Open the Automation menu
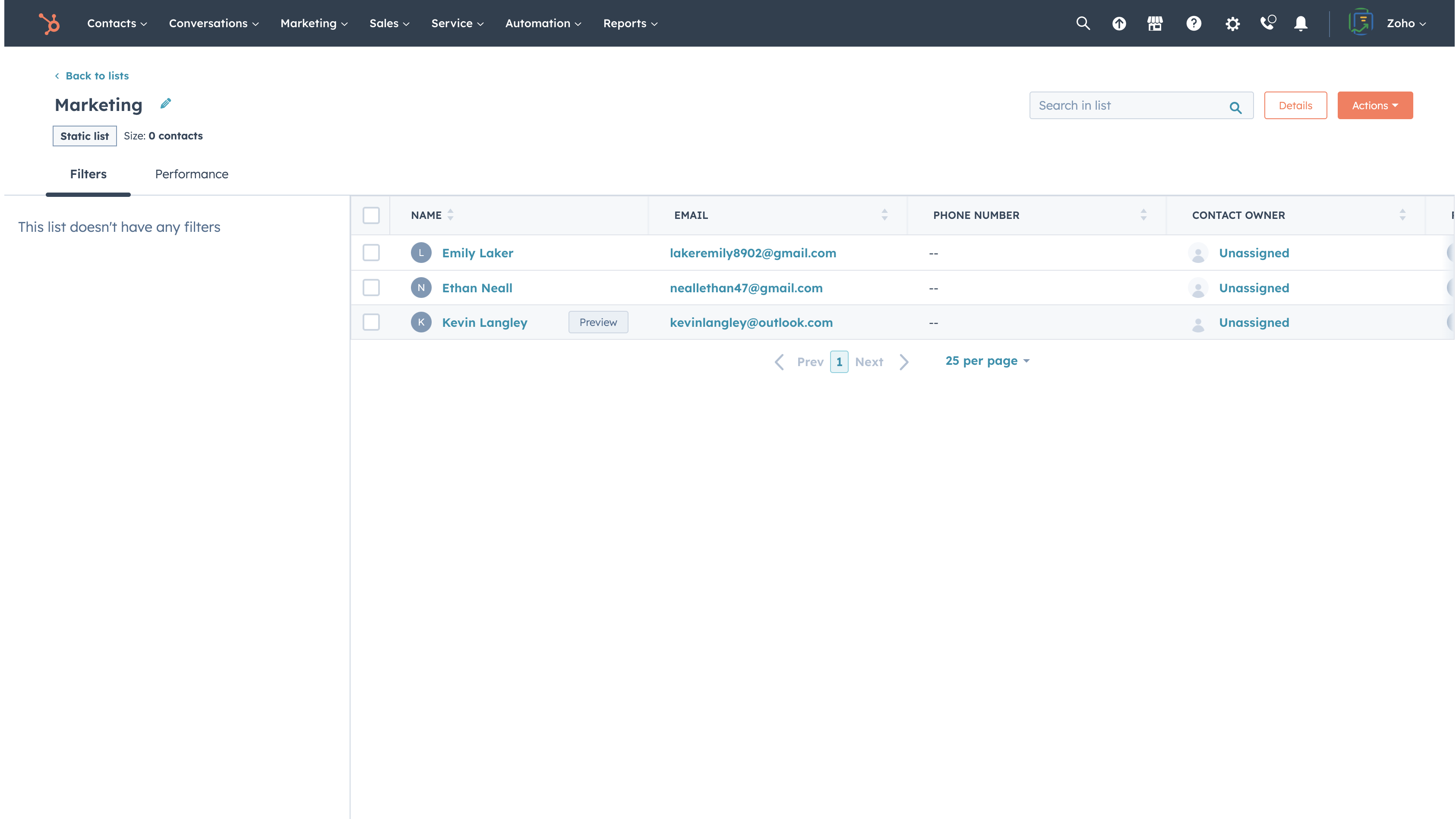This screenshot has width=1456, height=819. click(x=543, y=23)
